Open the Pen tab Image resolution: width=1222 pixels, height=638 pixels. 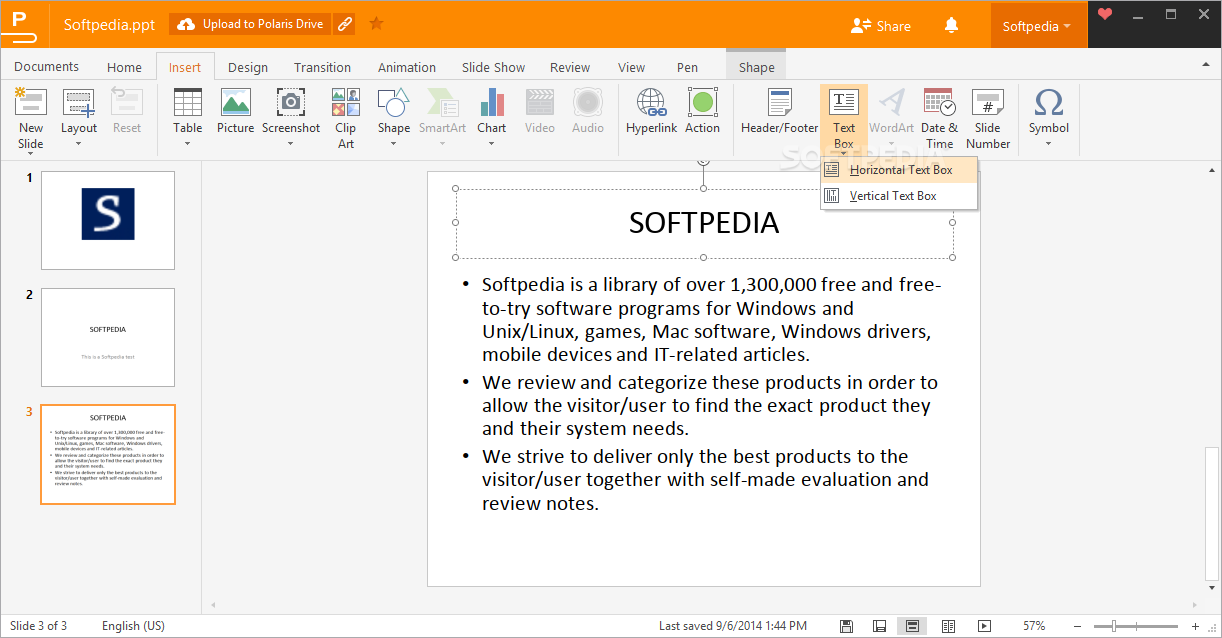[x=687, y=67]
